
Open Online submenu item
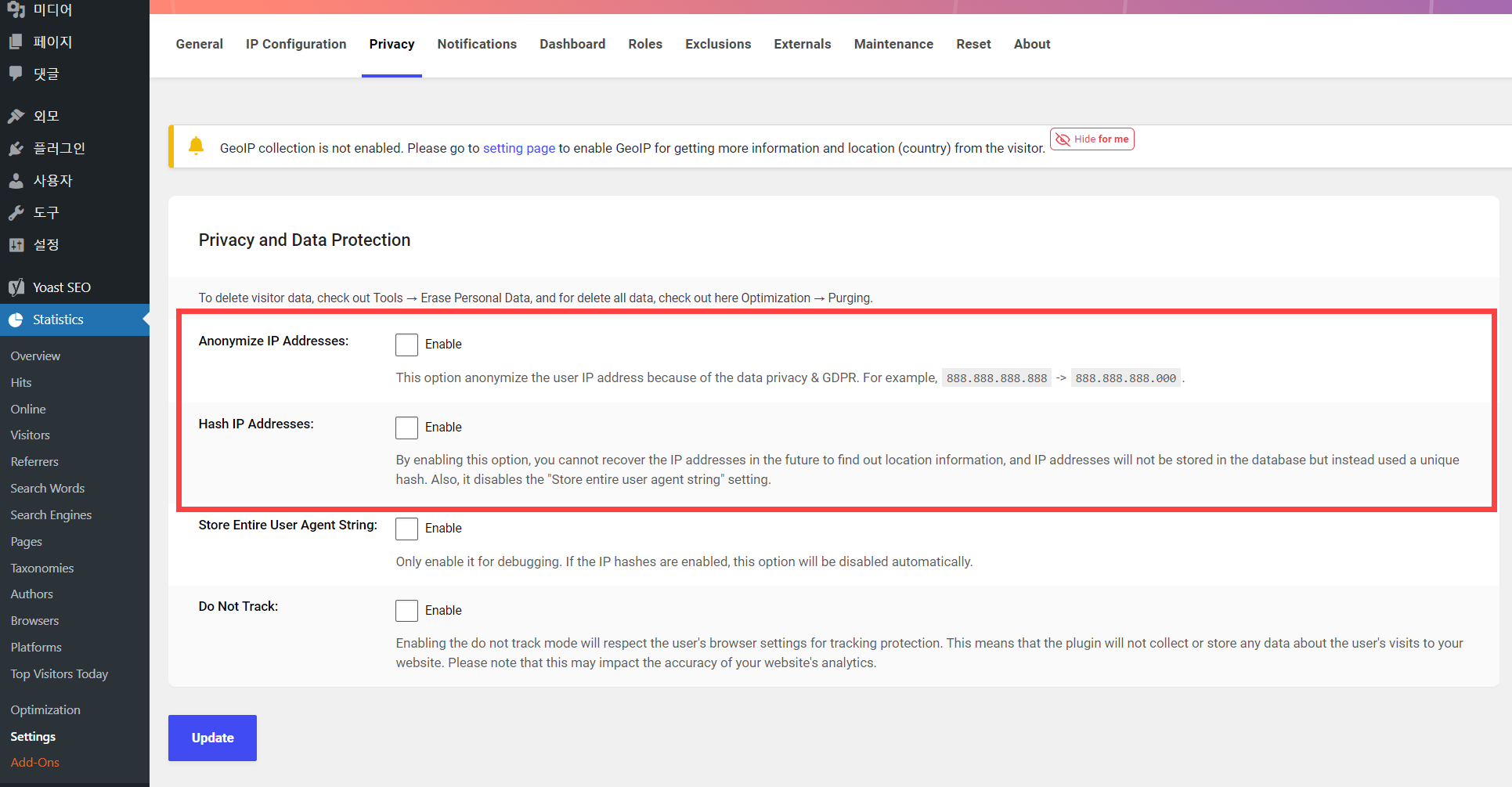tap(28, 409)
